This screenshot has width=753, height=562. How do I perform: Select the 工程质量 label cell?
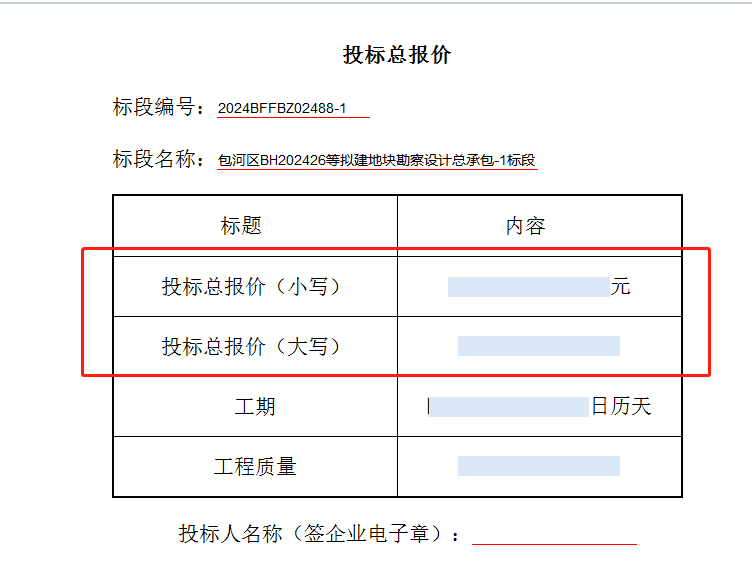(255, 467)
